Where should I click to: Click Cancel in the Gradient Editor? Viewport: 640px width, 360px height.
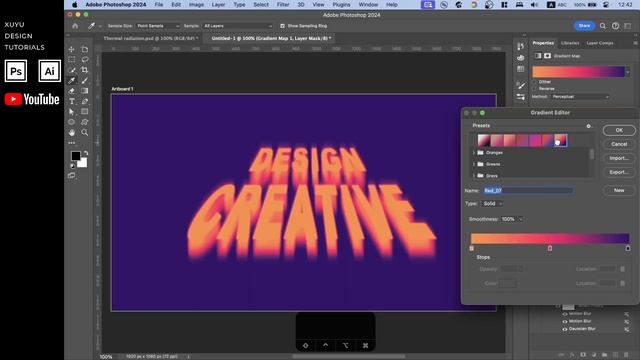[x=619, y=144]
